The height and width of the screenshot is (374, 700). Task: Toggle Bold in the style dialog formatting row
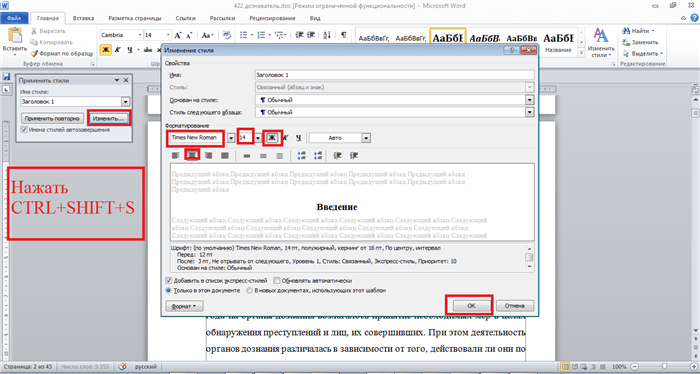click(x=272, y=138)
